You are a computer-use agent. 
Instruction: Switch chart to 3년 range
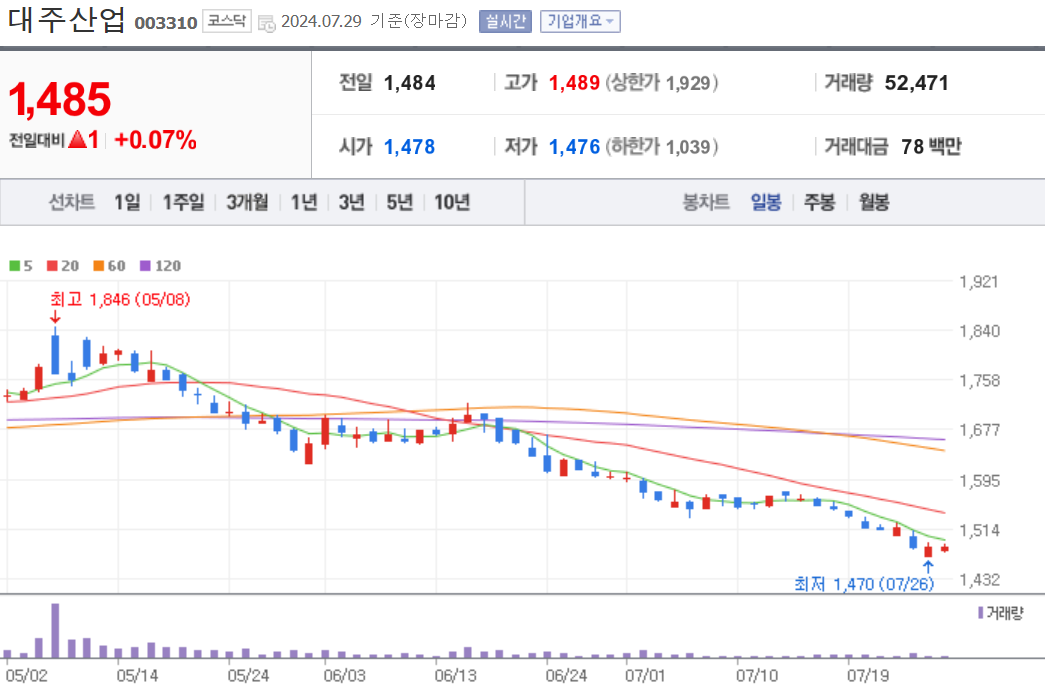(351, 202)
